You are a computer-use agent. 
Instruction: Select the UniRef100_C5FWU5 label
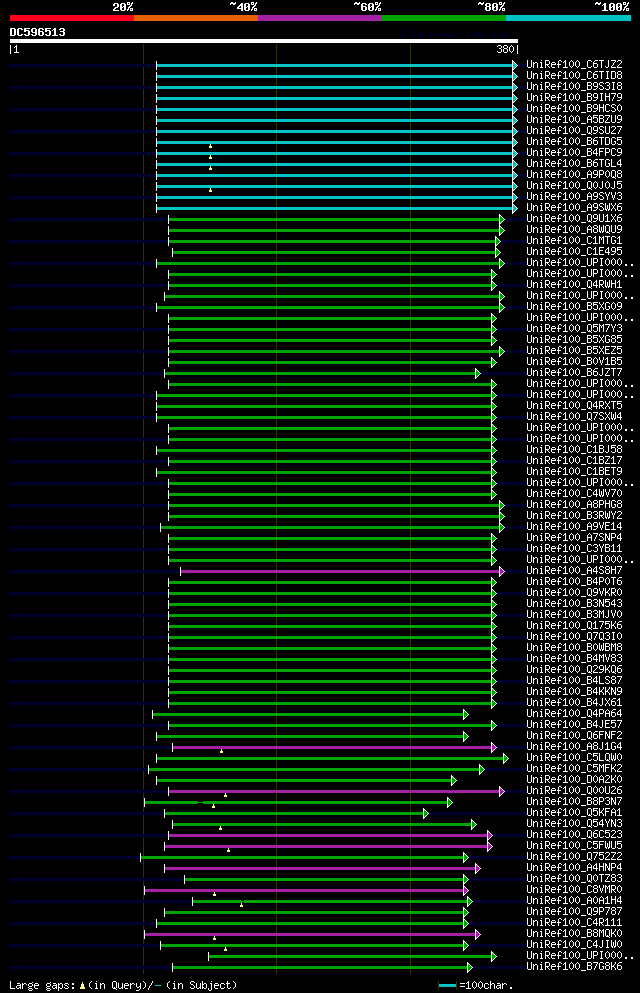coord(574,845)
